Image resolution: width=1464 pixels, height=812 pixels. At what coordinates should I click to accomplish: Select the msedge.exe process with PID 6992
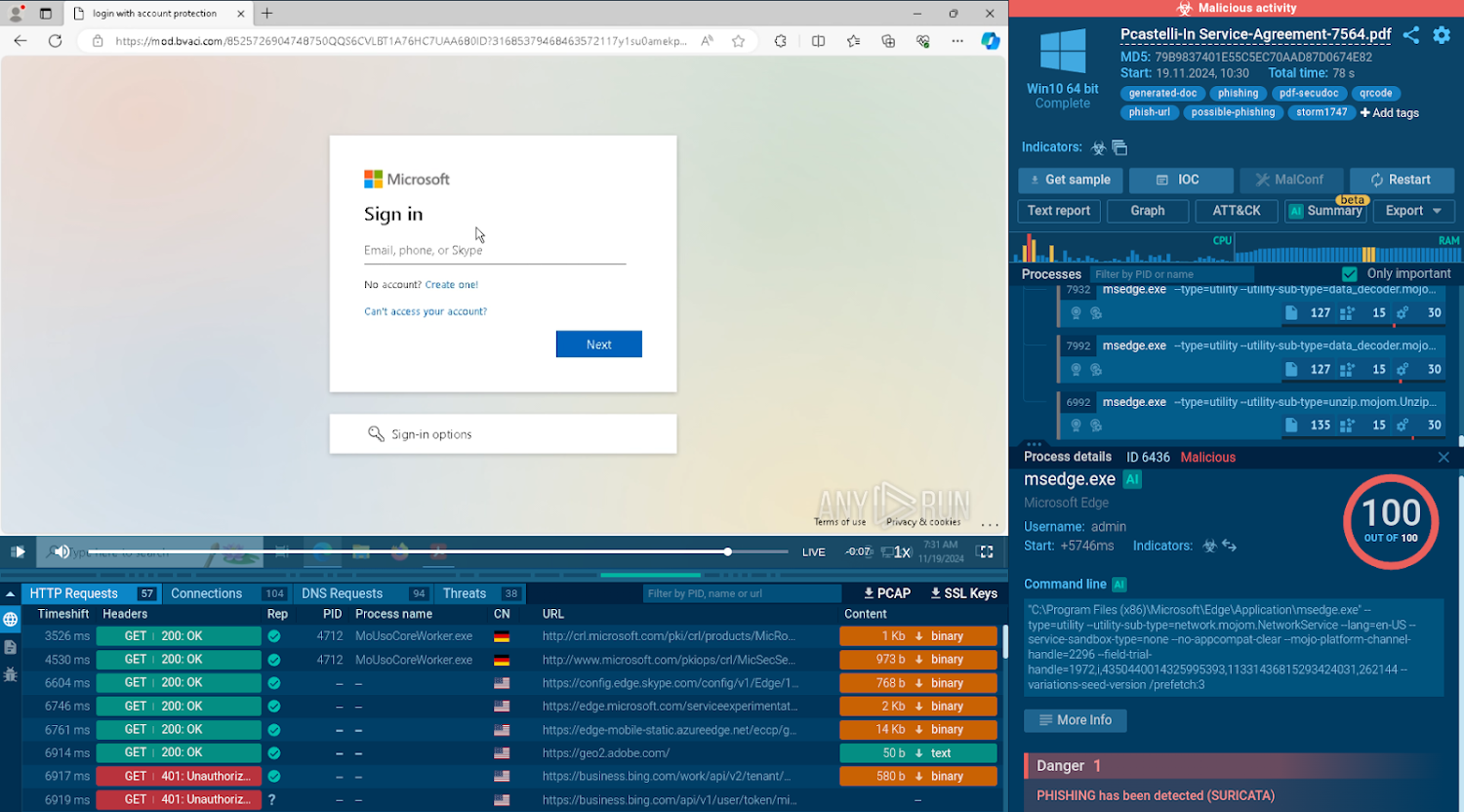(1254, 415)
